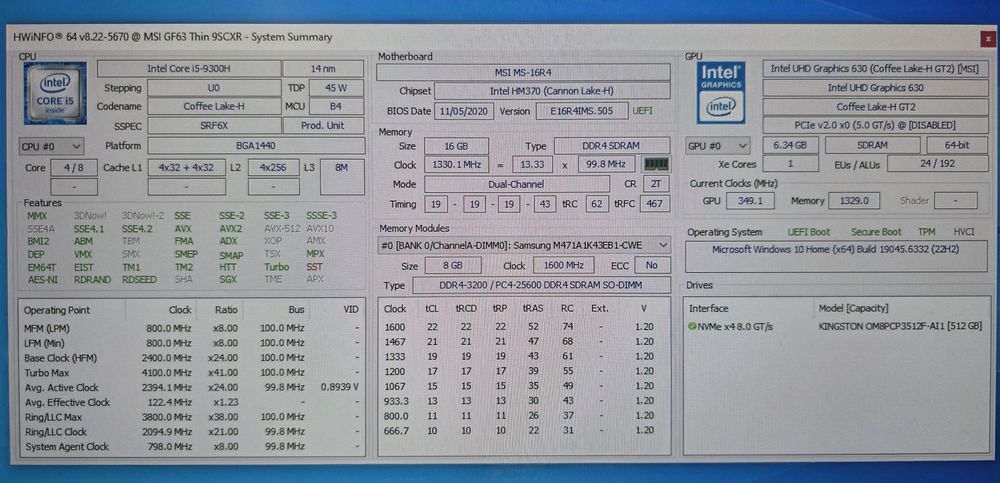The width and height of the screenshot is (1000, 483).
Task: Close the System Summary window
Action: pos(988,38)
